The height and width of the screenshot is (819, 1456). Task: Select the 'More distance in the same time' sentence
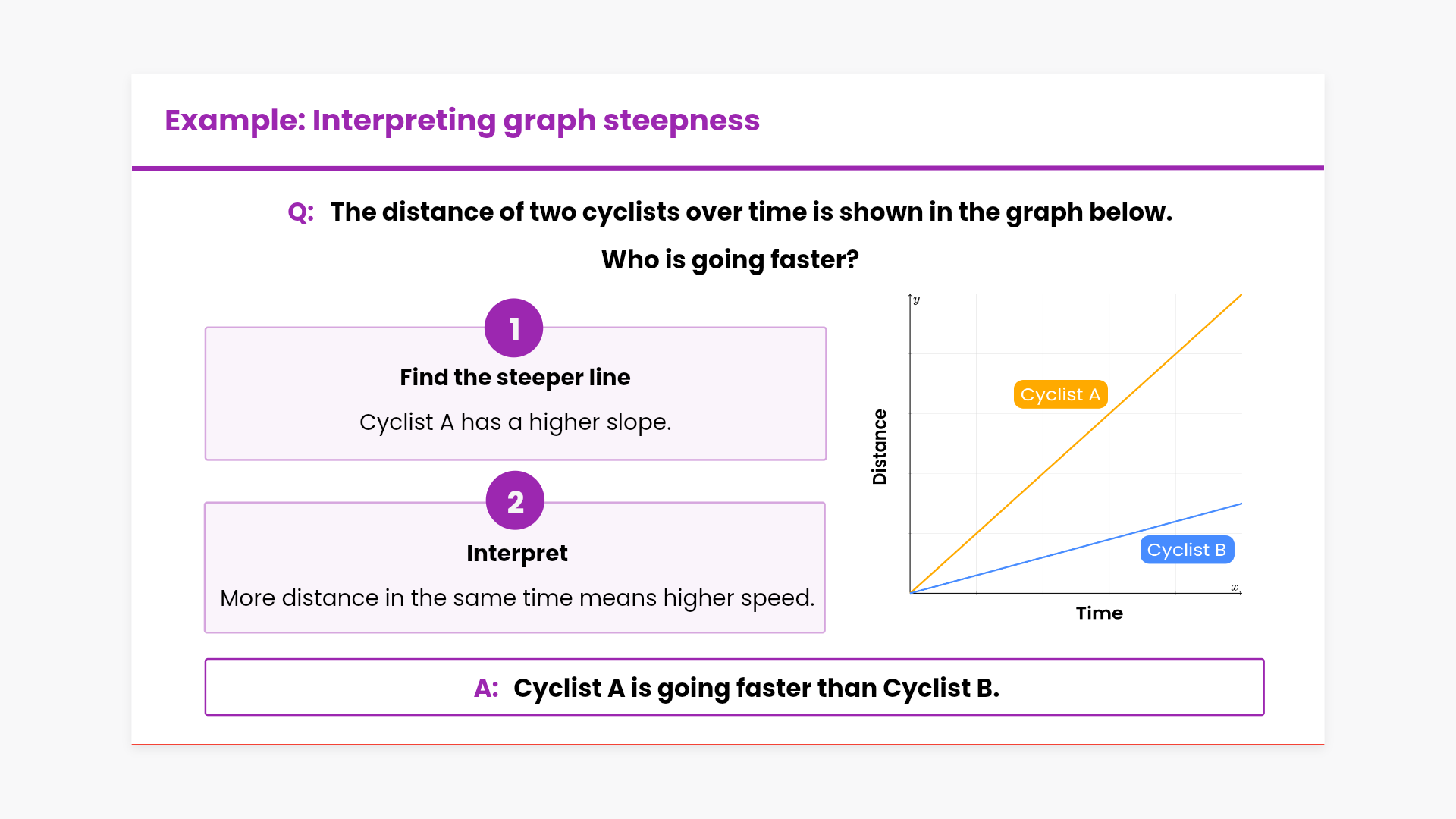coord(517,598)
